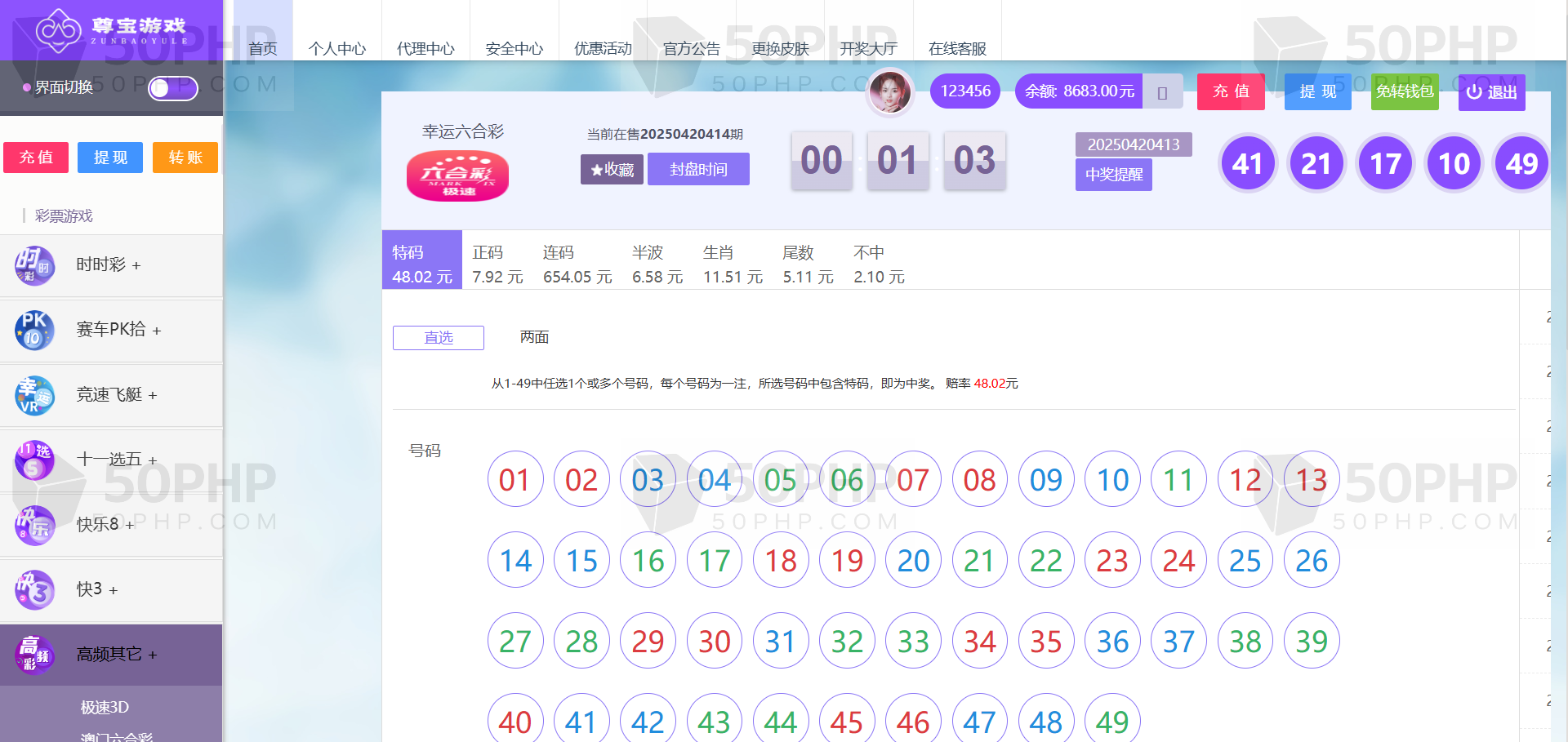Expand the 高频其它 game category
The width and height of the screenshot is (1568, 742).
[x=116, y=655]
